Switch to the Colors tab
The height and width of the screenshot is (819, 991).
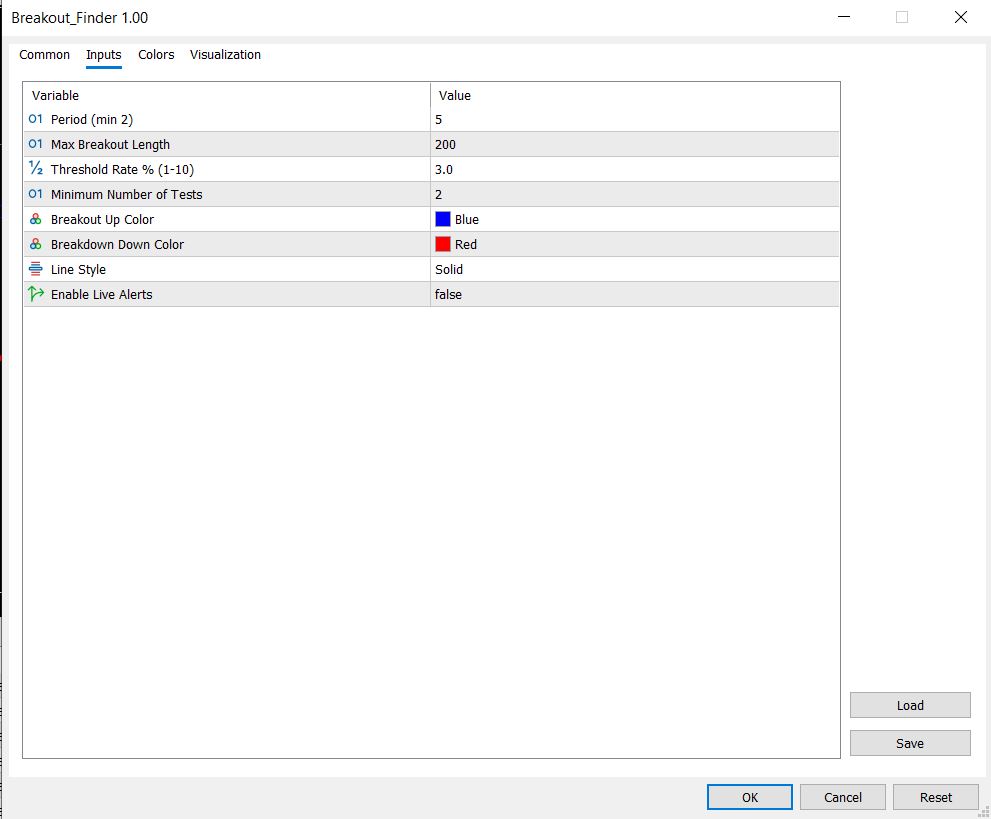click(156, 55)
